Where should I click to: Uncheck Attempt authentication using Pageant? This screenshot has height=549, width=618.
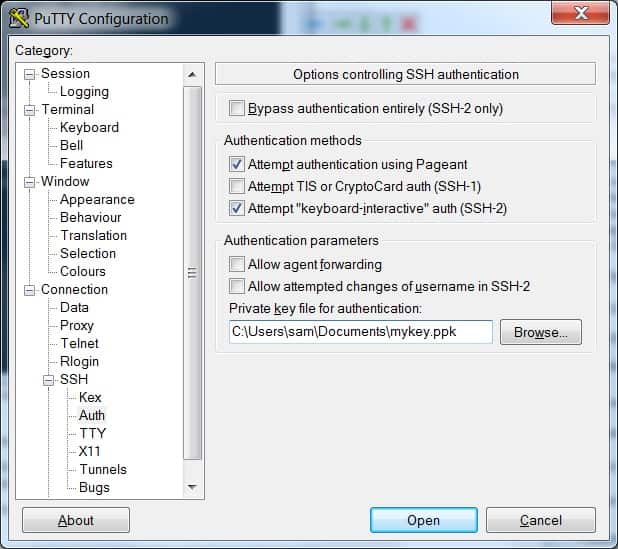236,164
